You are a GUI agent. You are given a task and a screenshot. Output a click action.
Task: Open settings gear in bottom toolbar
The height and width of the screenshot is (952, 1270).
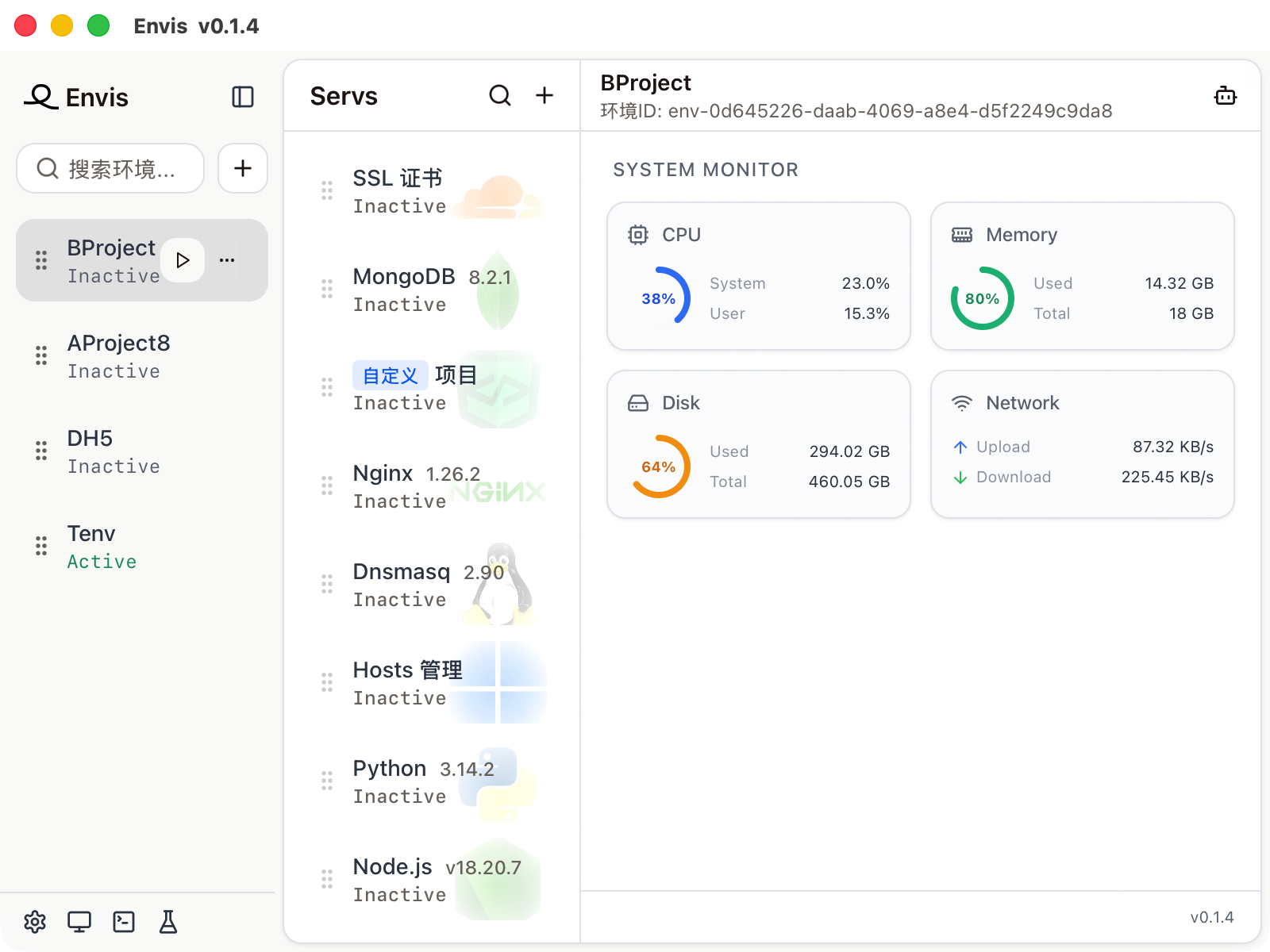pos(35,922)
